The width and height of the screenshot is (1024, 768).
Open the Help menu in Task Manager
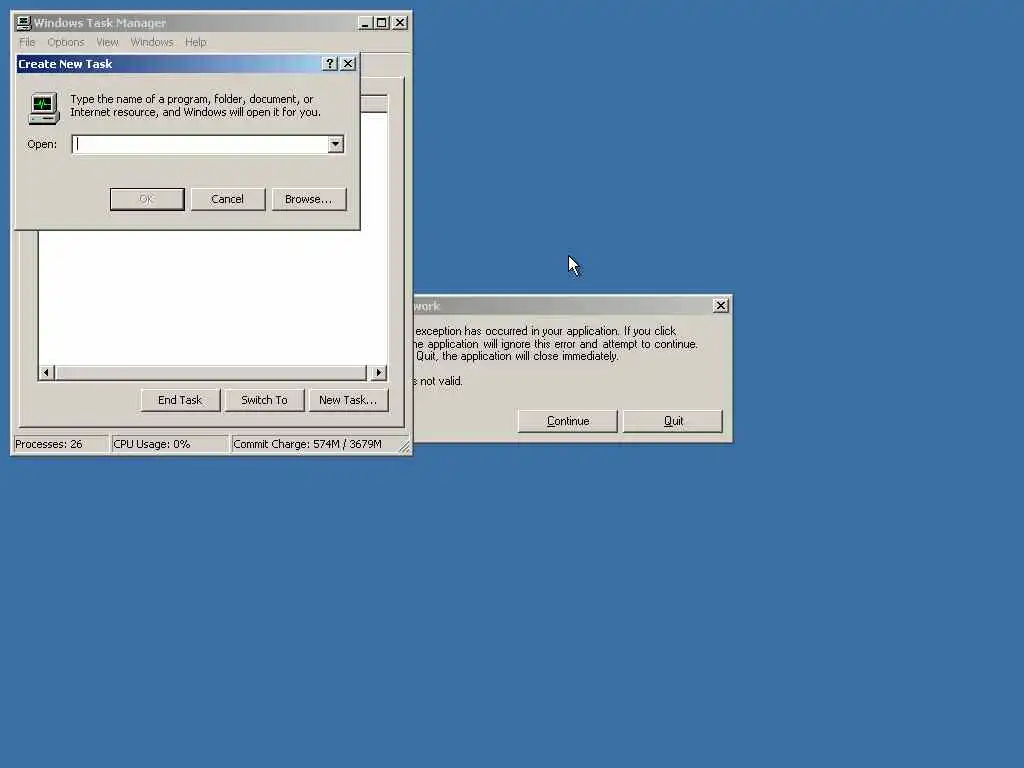click(x=195, y=42)
